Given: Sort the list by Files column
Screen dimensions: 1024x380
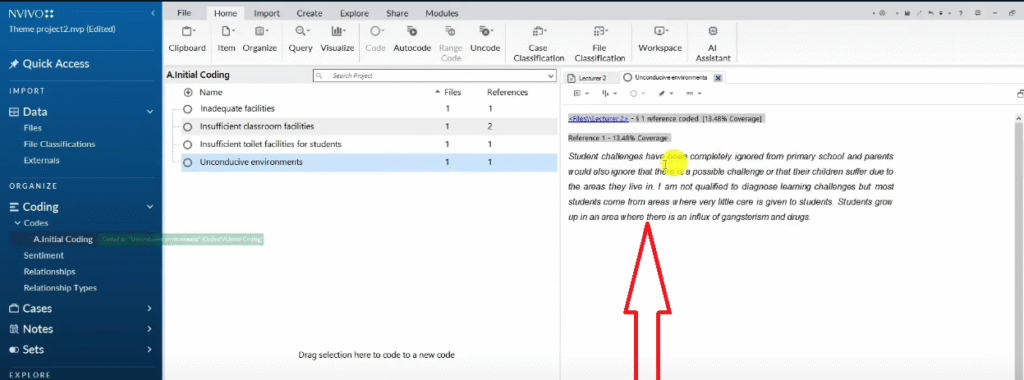Looking at the screenshot, I should (453, 93).
